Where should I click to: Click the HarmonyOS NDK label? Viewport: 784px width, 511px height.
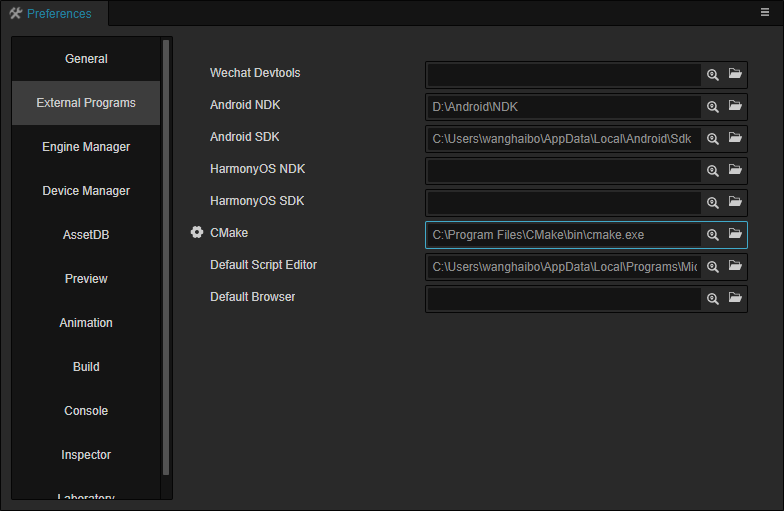coord(258,169)
